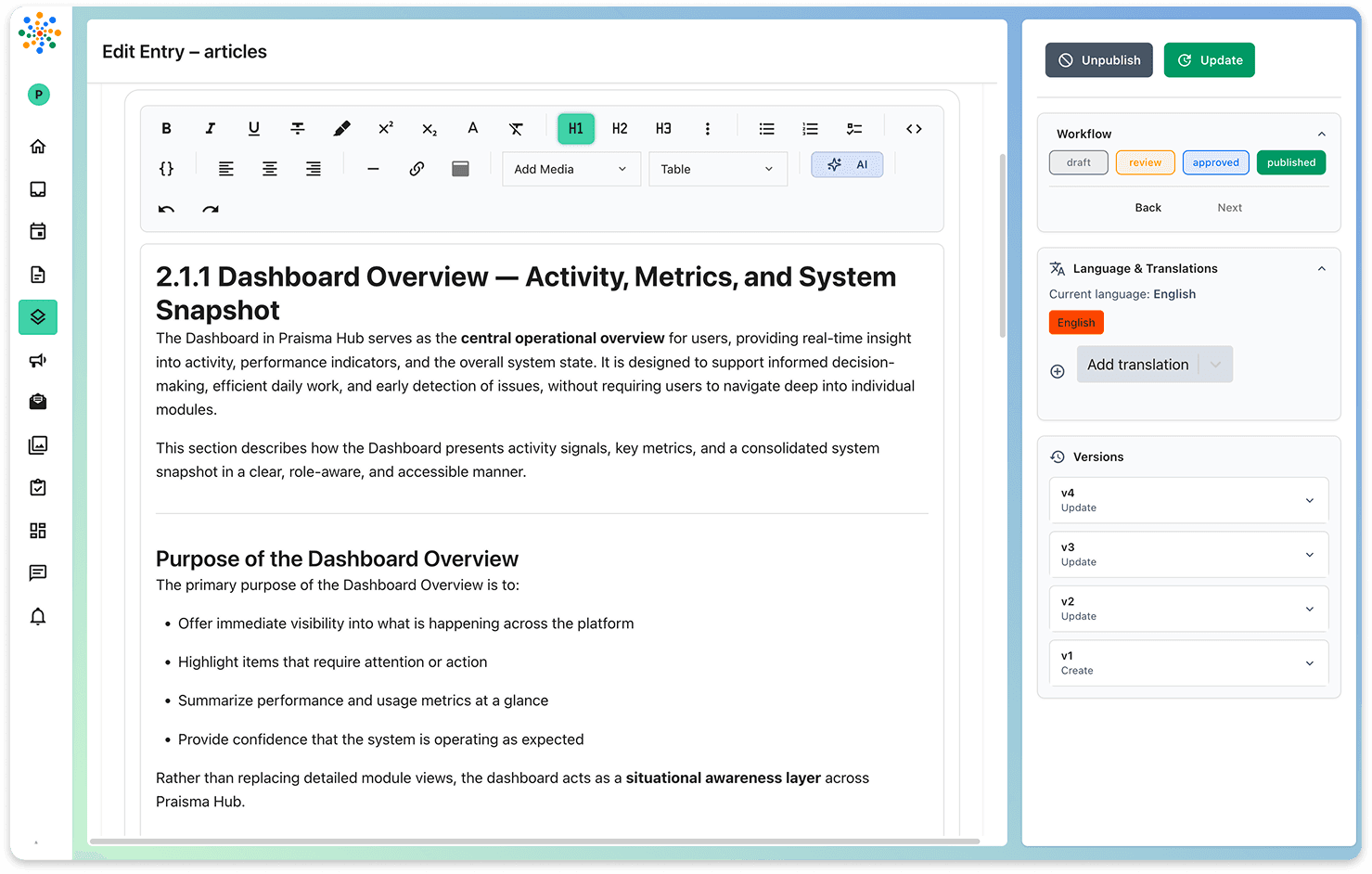The width and height of the screenshot is (1372, 874).
Task: Toggle the bulleted list formatting
Action: (766, 128)
